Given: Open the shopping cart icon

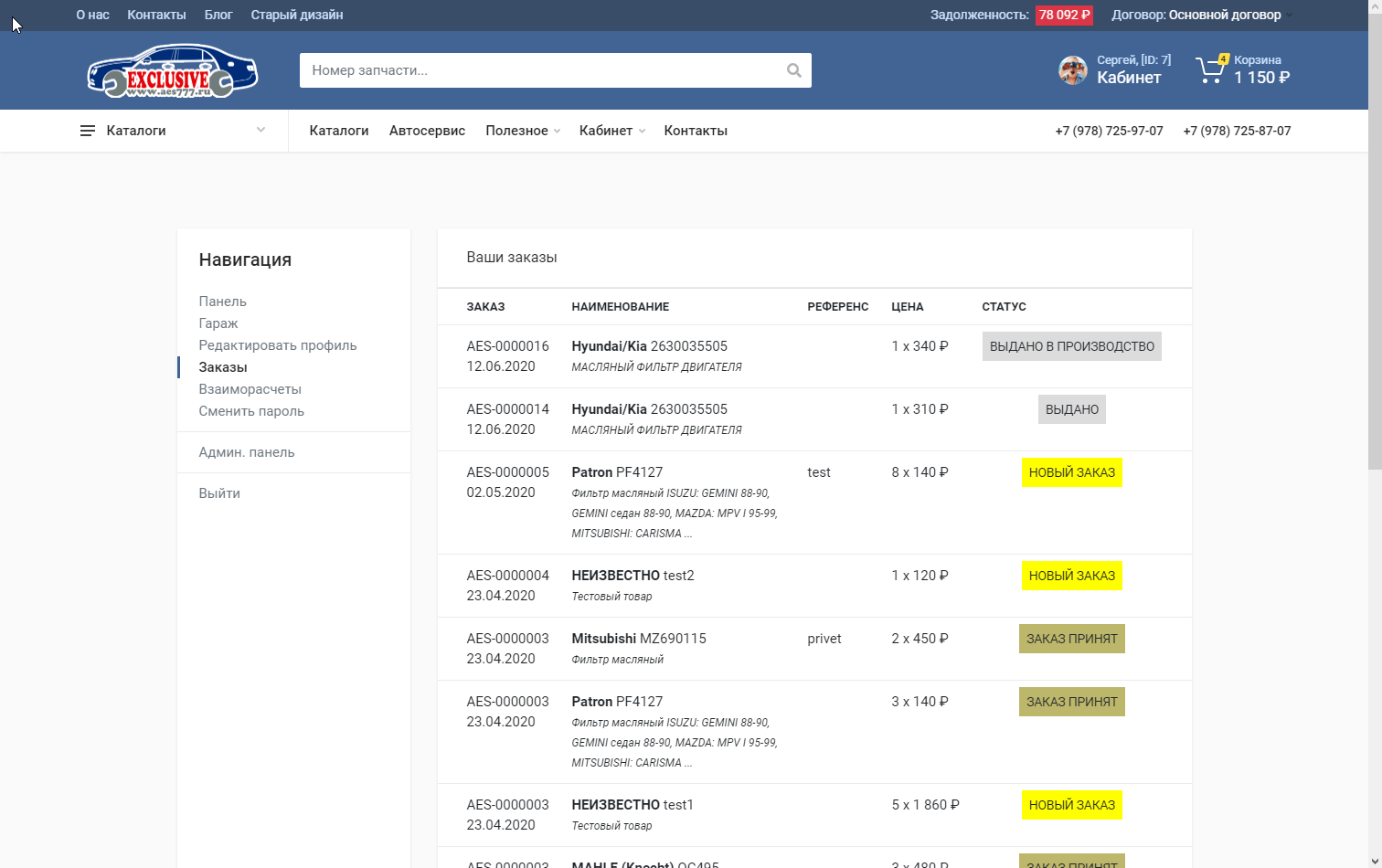Looking at the screenshot, I should click(1210, 69).
